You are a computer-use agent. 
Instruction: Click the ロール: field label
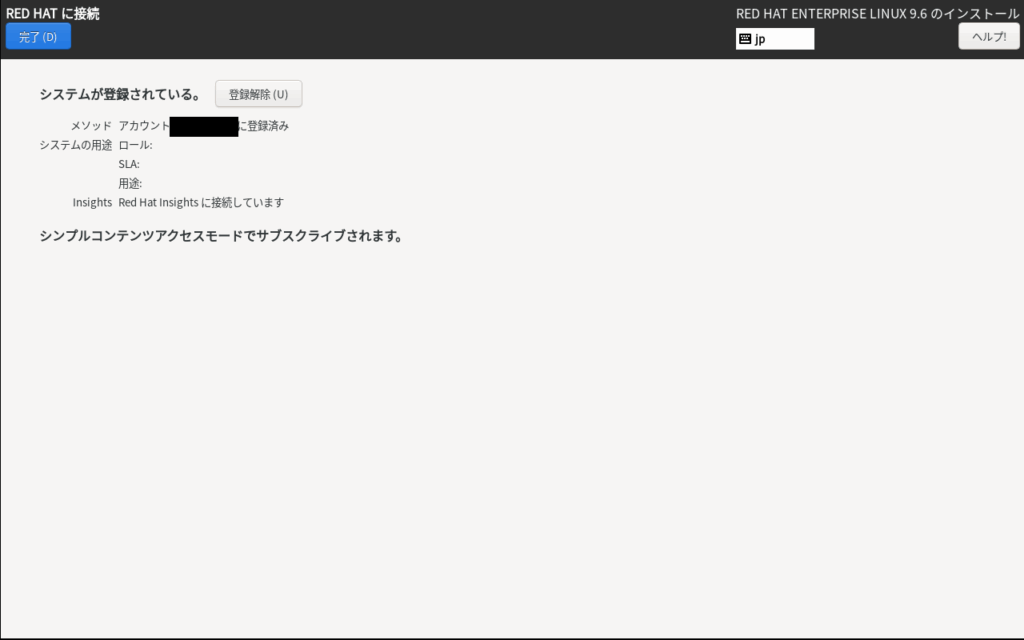(135, 145)
